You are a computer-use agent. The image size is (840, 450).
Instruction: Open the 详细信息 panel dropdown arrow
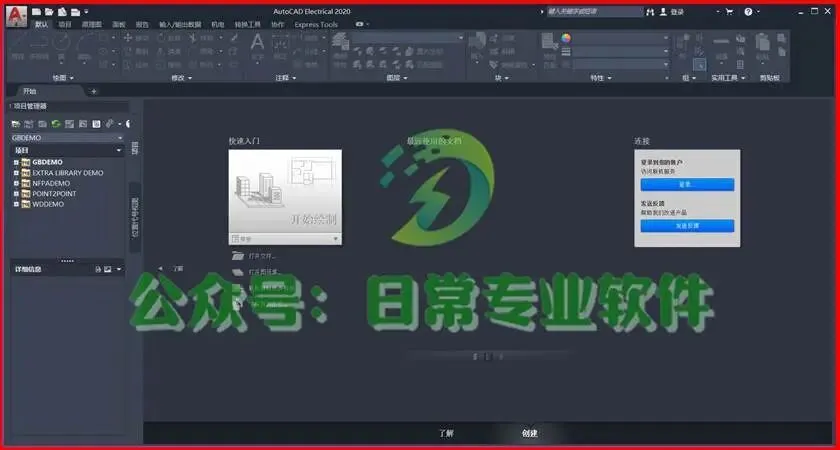click(119, 269)
